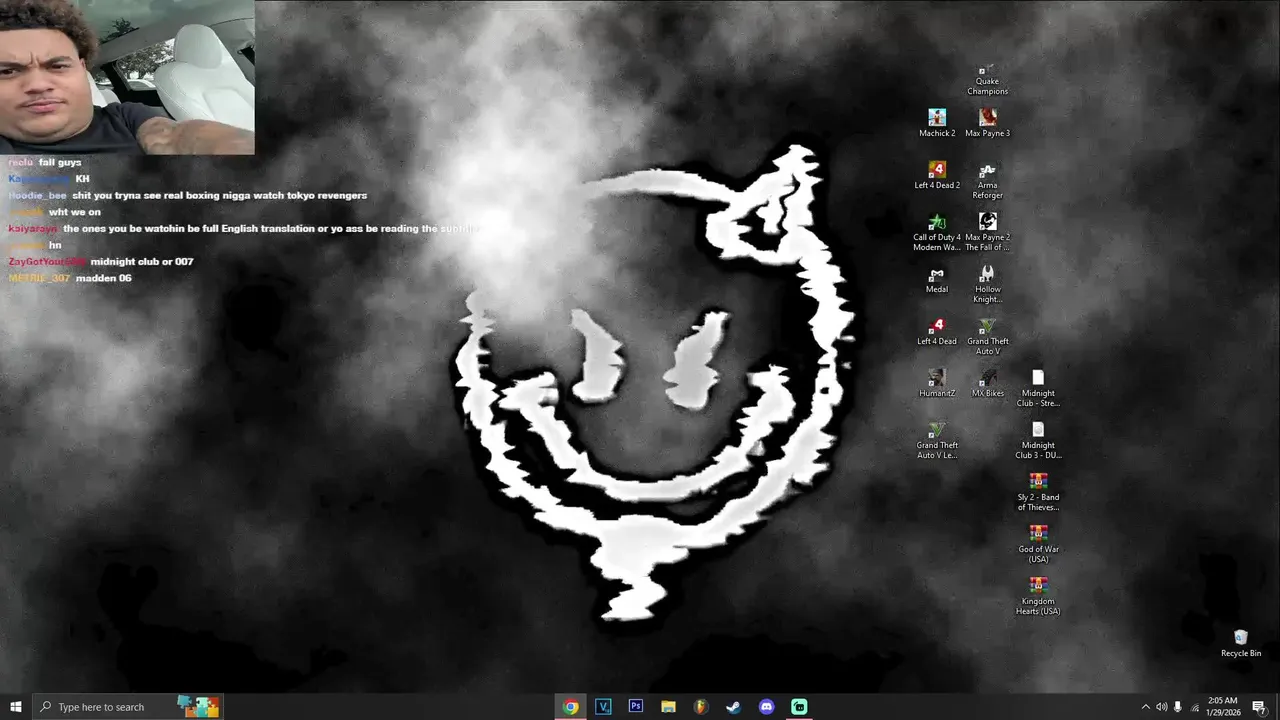
Task: Select the God of War (USA) archive
Action: click(1038, 544)
